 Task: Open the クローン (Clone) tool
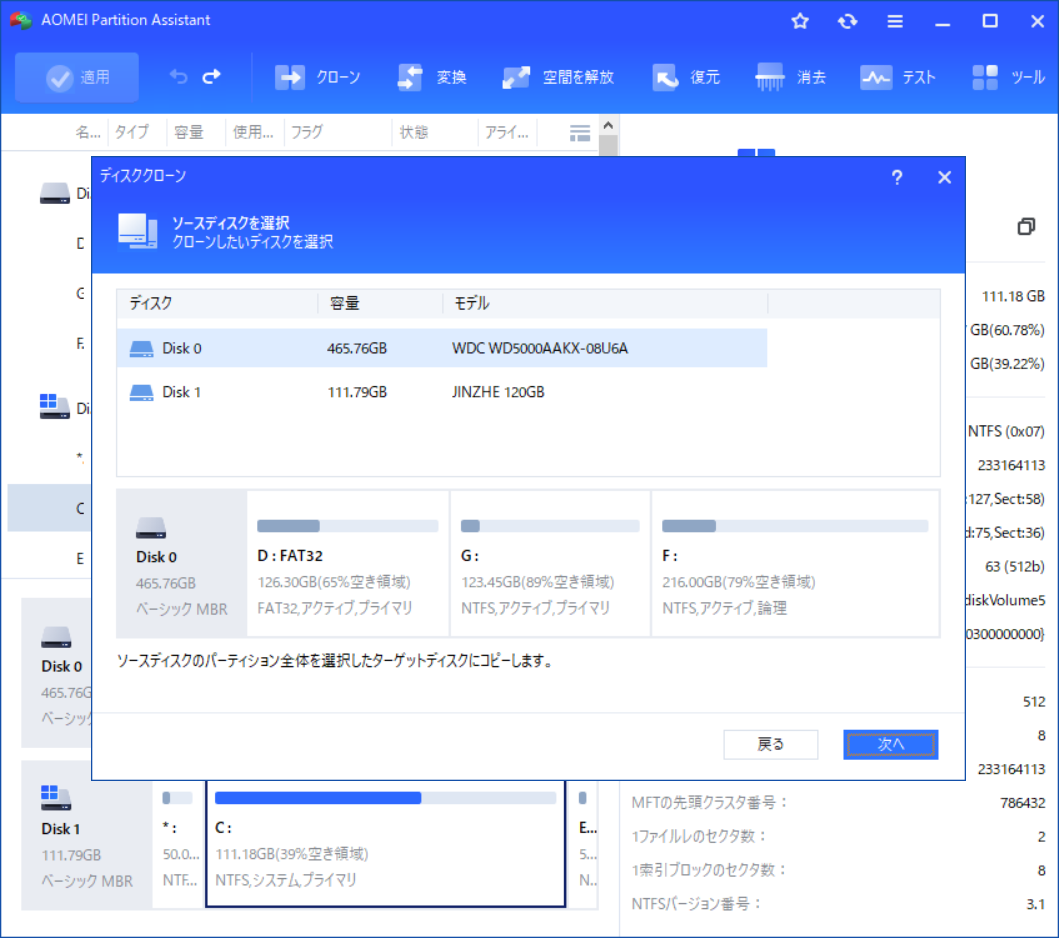pyautogui.click(x=317, y=77)
